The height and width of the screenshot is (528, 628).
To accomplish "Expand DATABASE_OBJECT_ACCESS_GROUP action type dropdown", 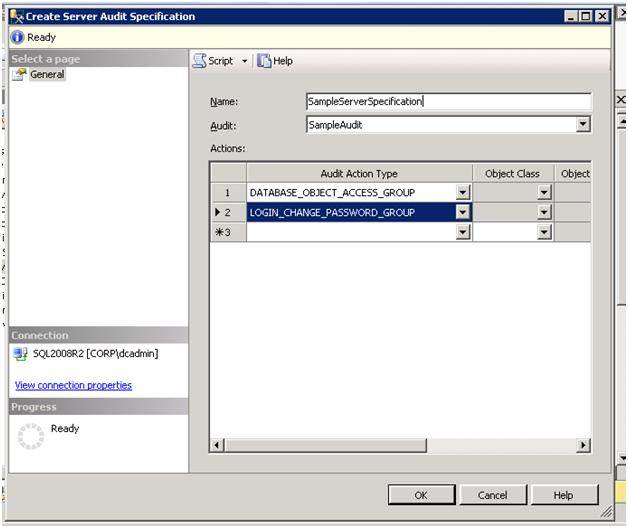I will (463, 193).
